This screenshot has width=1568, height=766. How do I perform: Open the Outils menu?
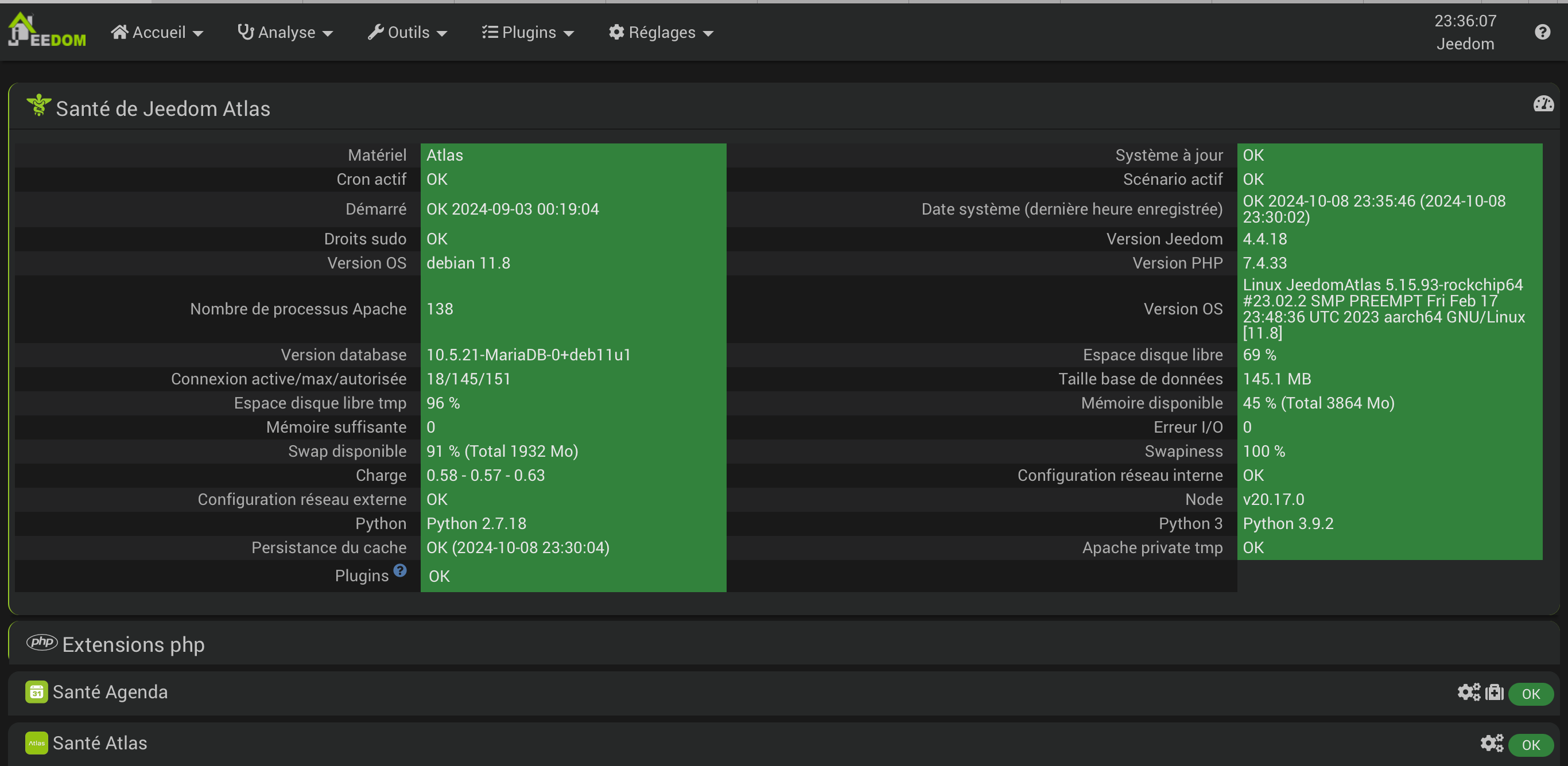click(x=407, y=32)
